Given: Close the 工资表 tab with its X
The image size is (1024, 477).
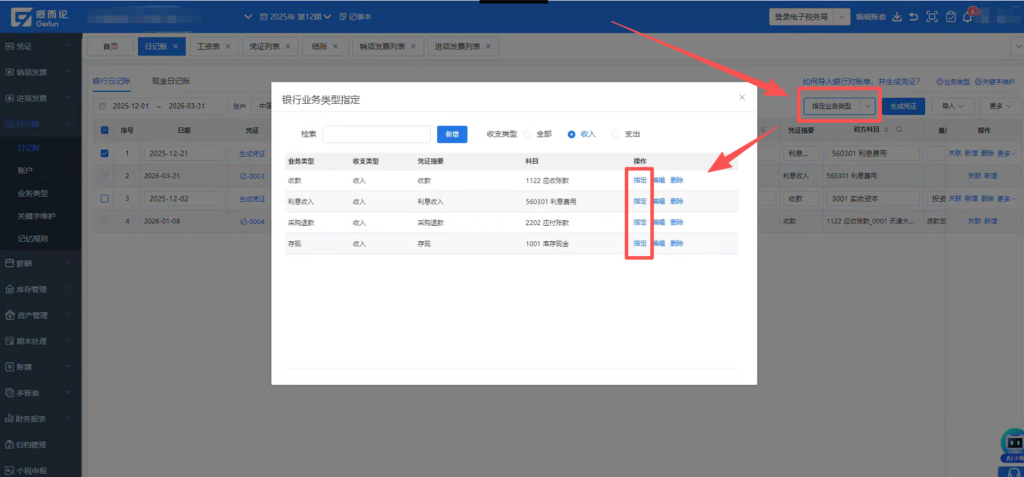Looking at the screenshot, I should click(229, 47).
